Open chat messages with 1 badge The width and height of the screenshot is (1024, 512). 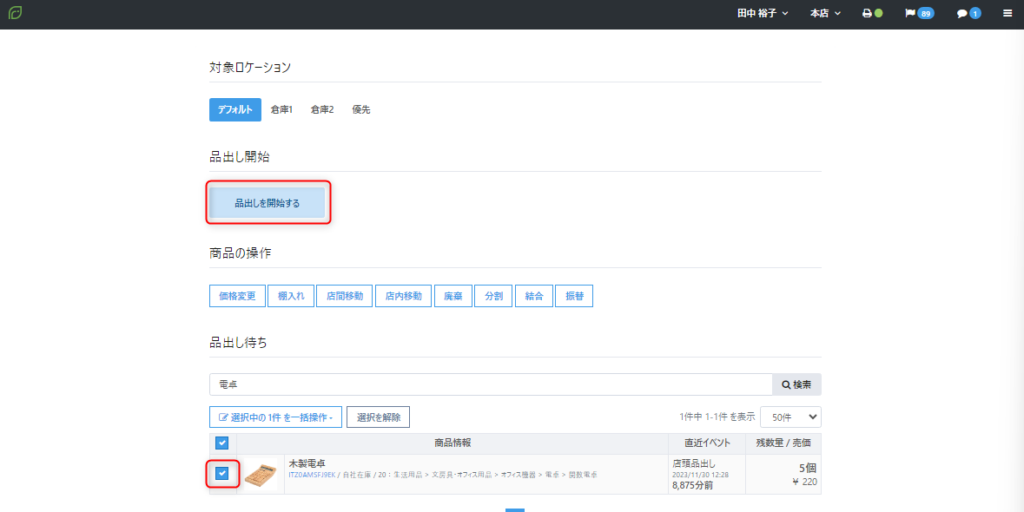(x=969, y=13)
